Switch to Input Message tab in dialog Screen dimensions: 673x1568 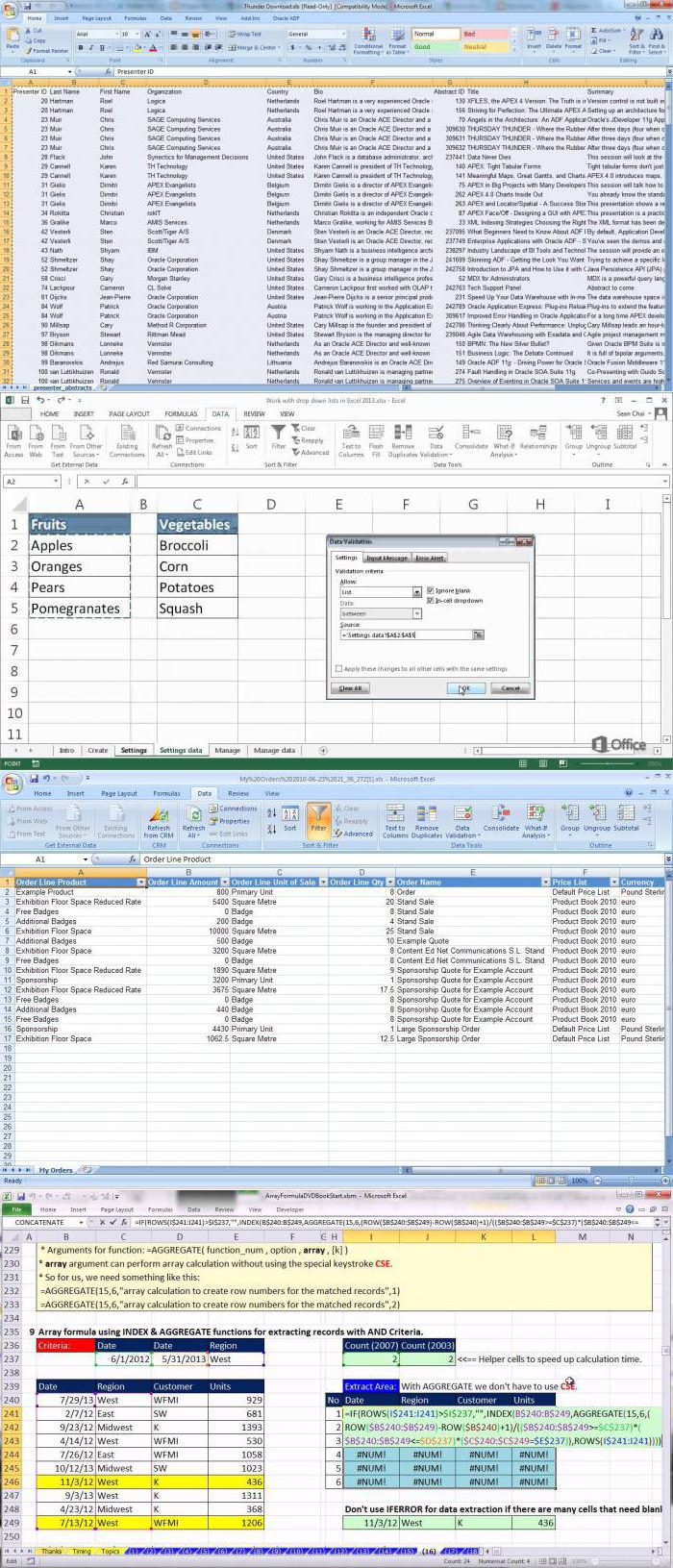click(386, 558)
